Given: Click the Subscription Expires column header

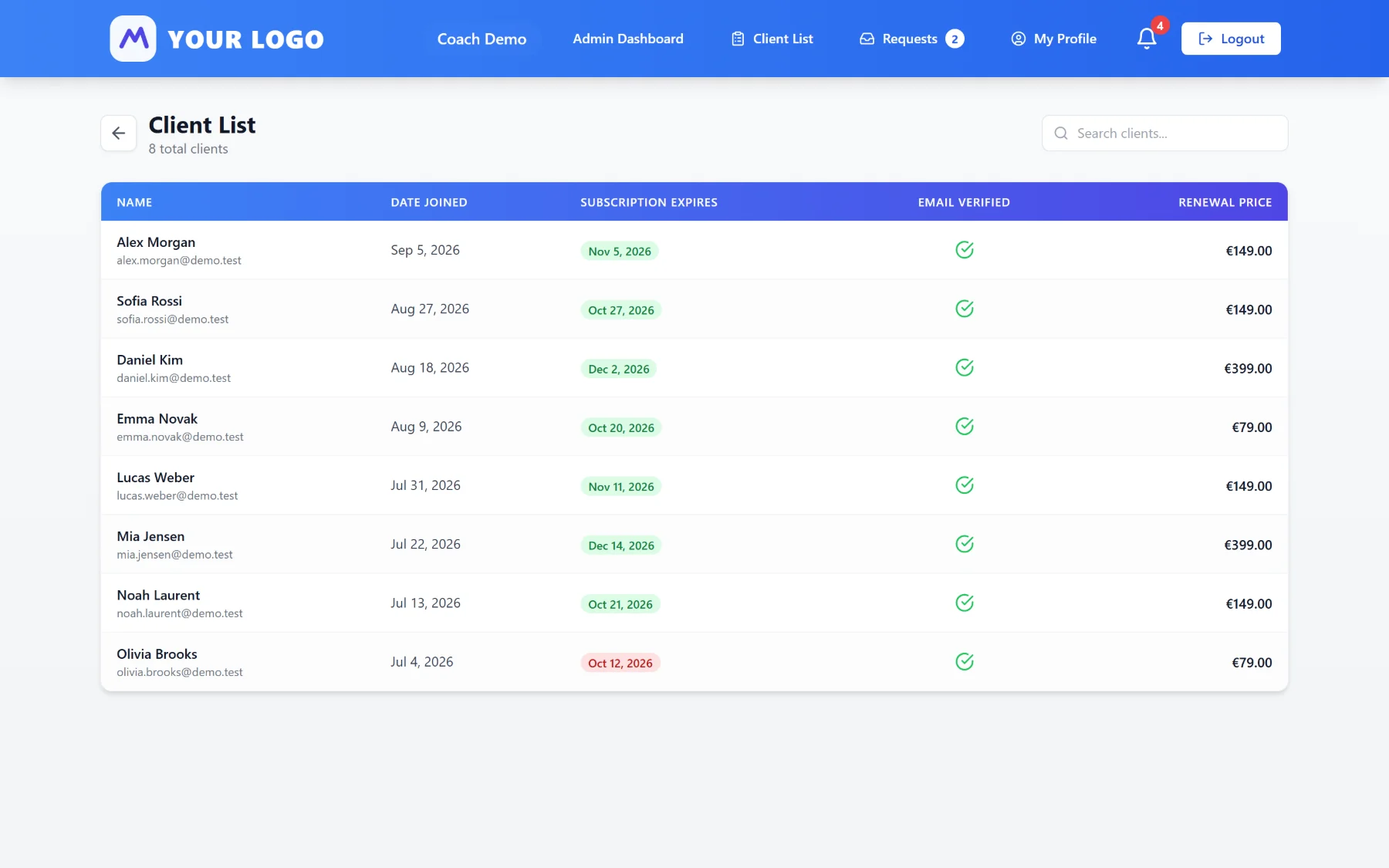Looking at the screenshot, I should click(649, 202).
